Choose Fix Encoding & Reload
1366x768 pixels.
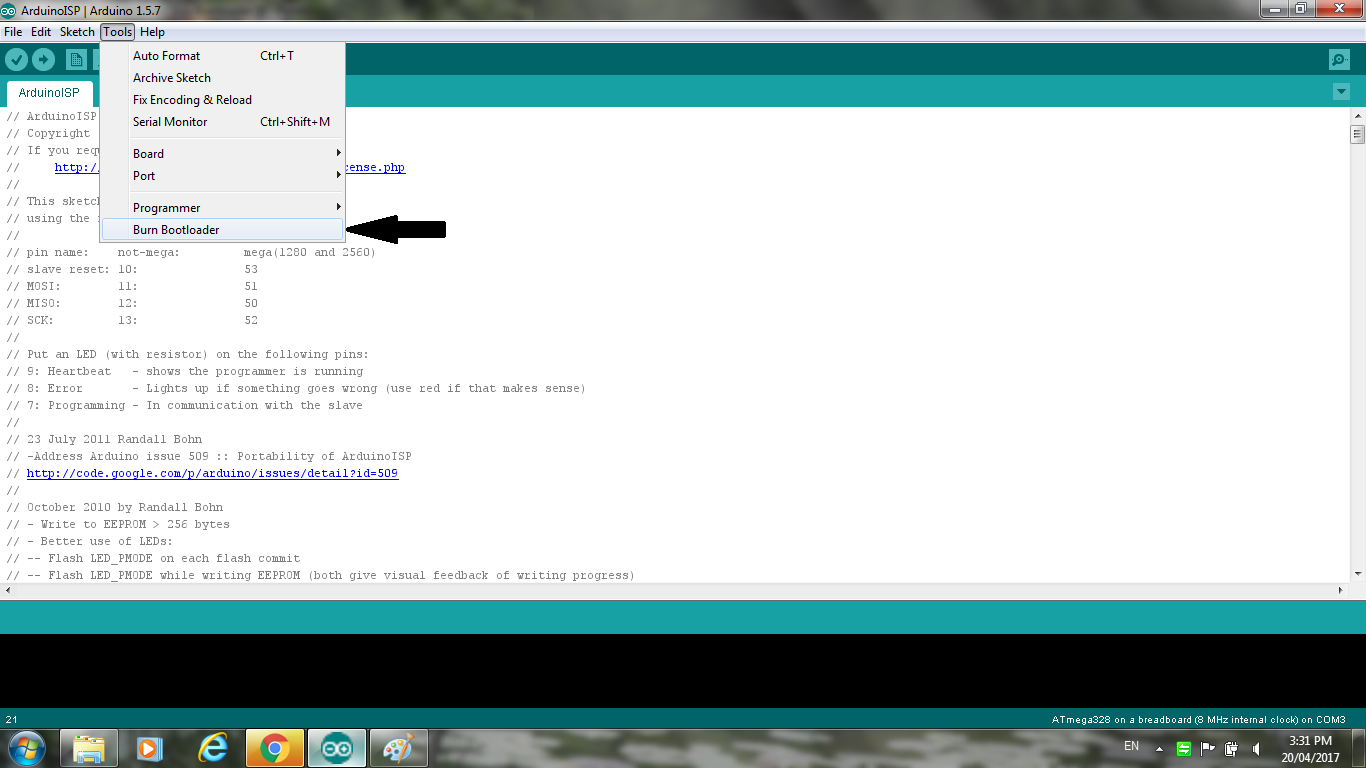pos(222,100)
